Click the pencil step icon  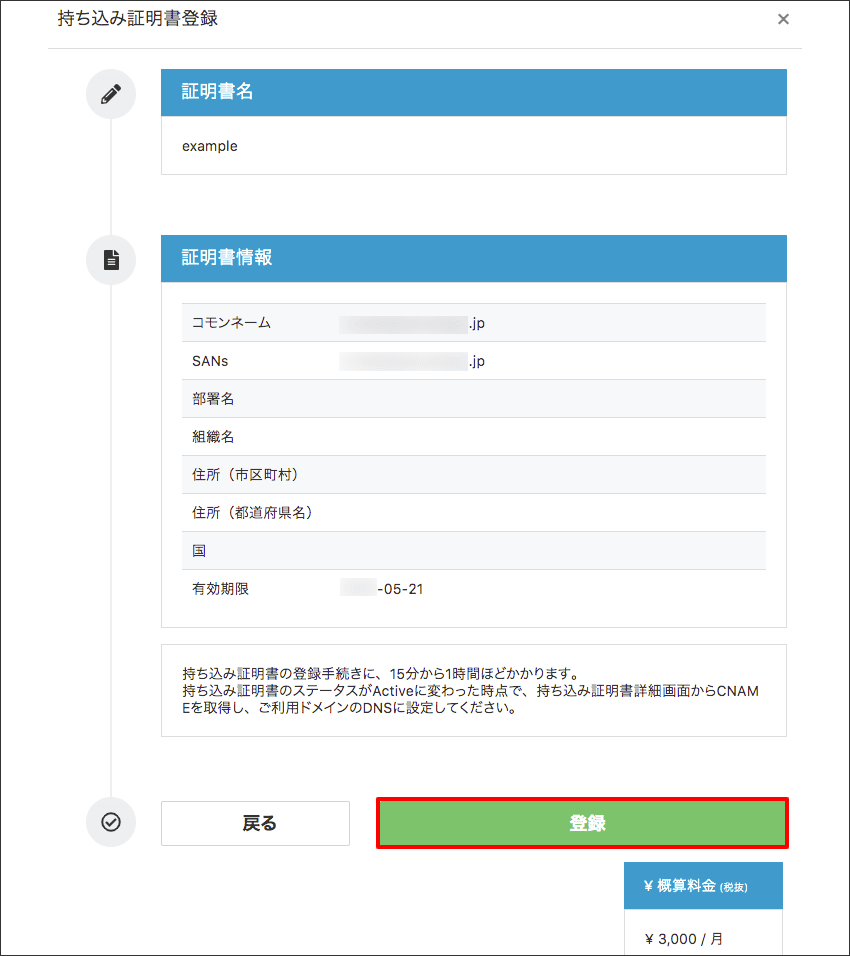(x=111, y=94)
